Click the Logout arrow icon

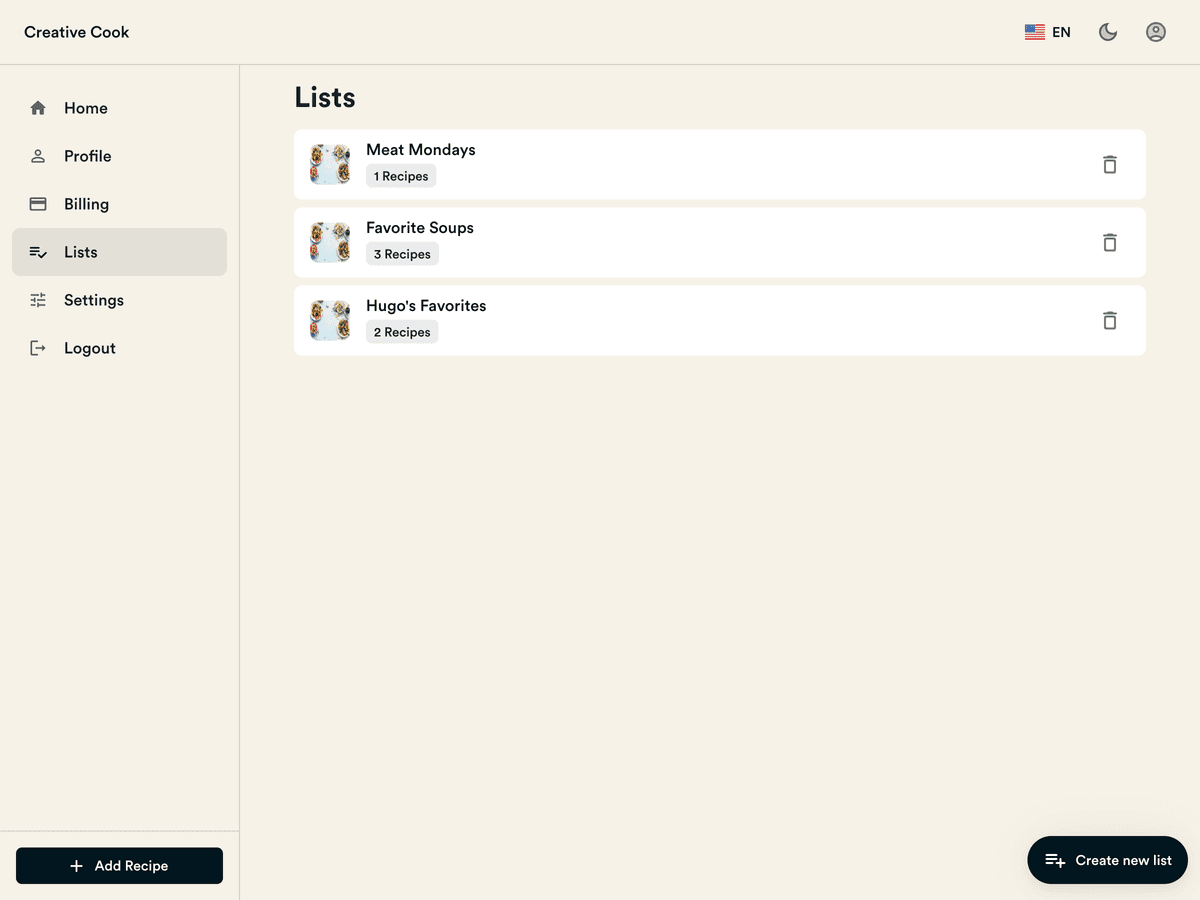(38, 347)
